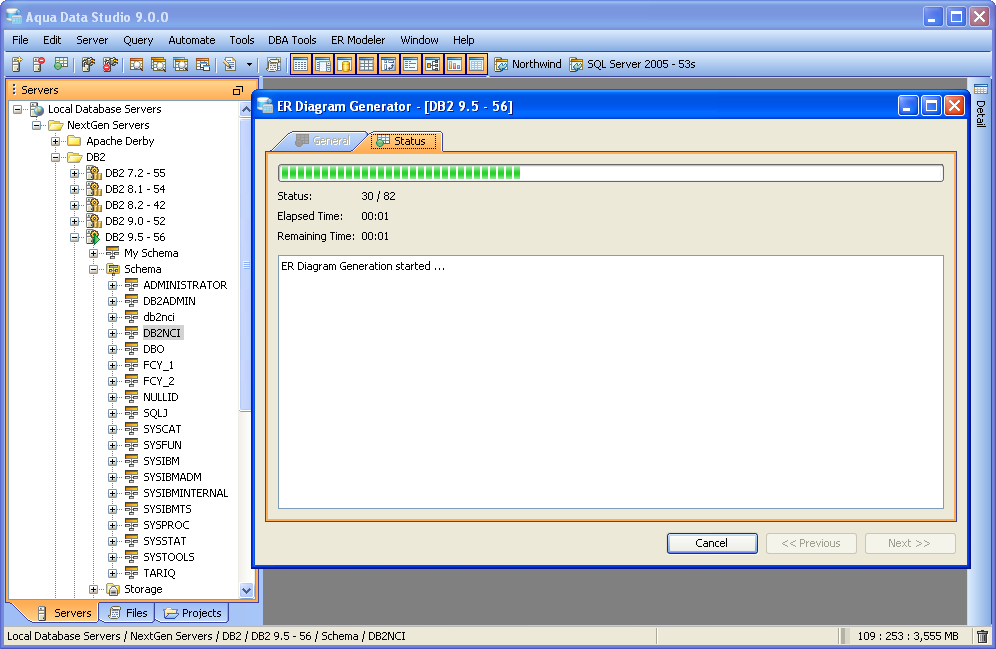The image size is (996, 649).
Task: Click the Storage node icon
Action: click(113, 589)
